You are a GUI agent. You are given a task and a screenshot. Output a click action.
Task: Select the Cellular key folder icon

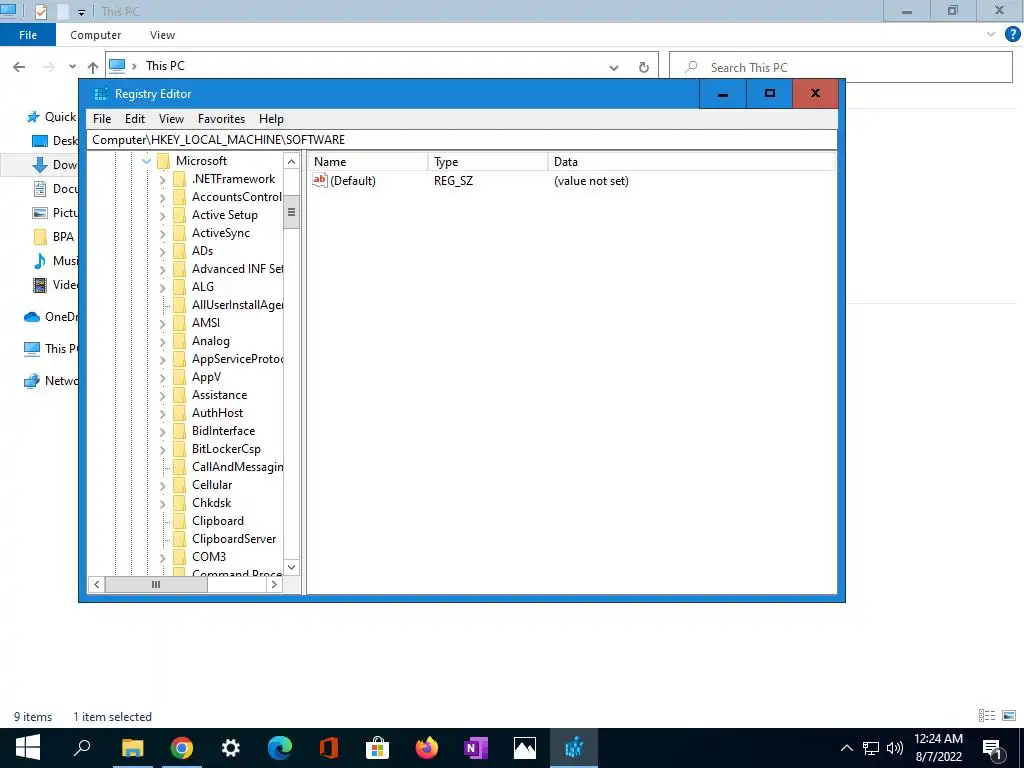pyautogui.click(x=180, y=485)
